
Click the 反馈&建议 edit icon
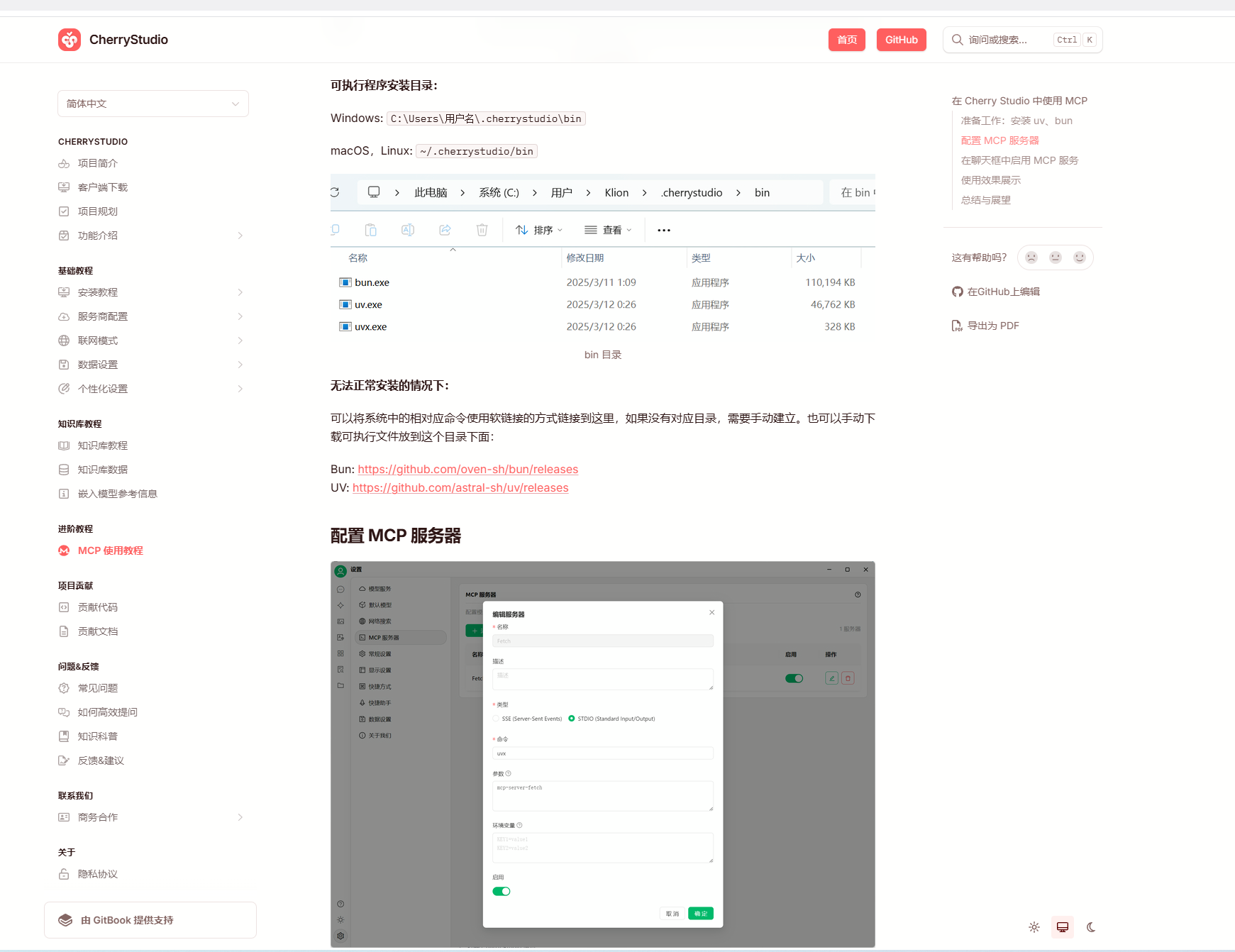pyautogui.click(x=64, y=760)
